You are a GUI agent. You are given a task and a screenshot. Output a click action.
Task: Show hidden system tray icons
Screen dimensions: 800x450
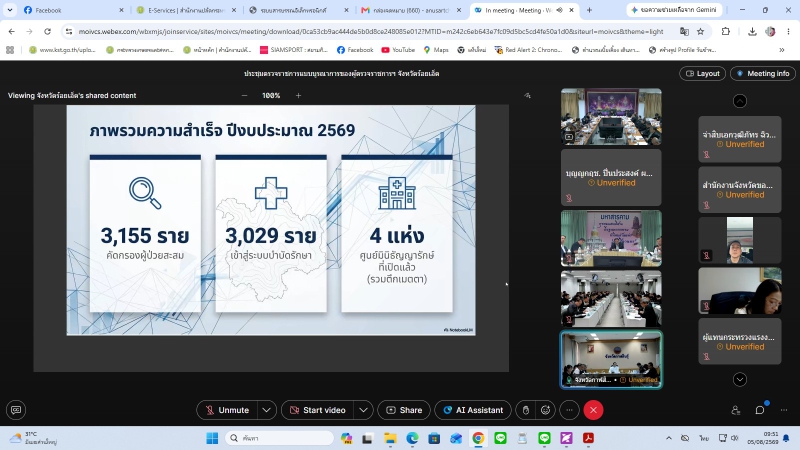point(668,438)
